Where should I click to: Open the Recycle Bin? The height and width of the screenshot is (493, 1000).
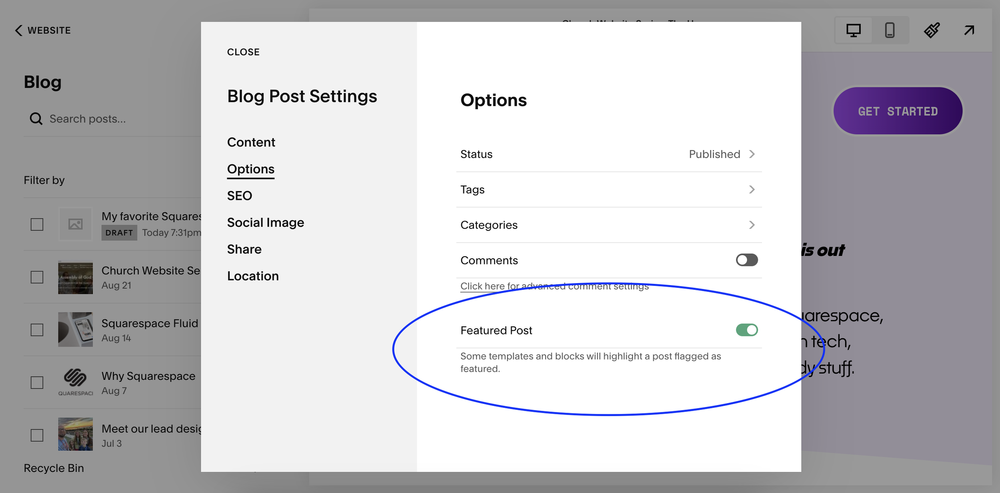[54, 468]
